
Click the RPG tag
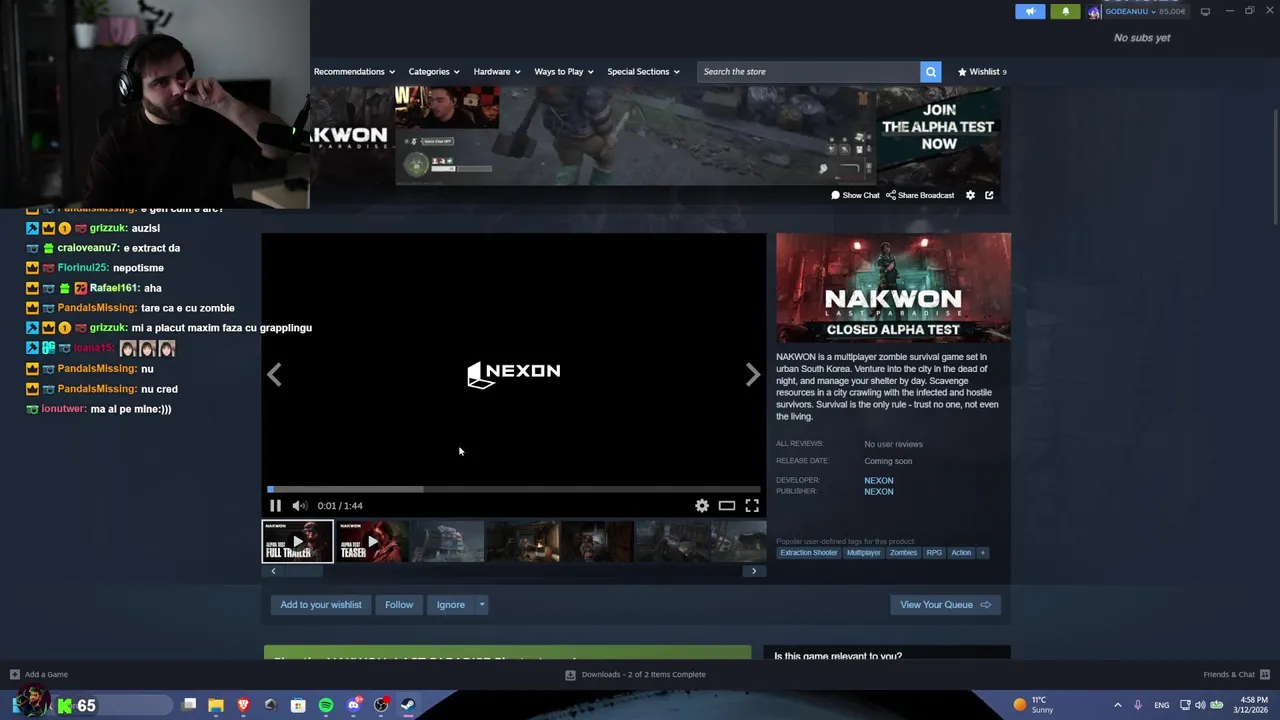934,553
